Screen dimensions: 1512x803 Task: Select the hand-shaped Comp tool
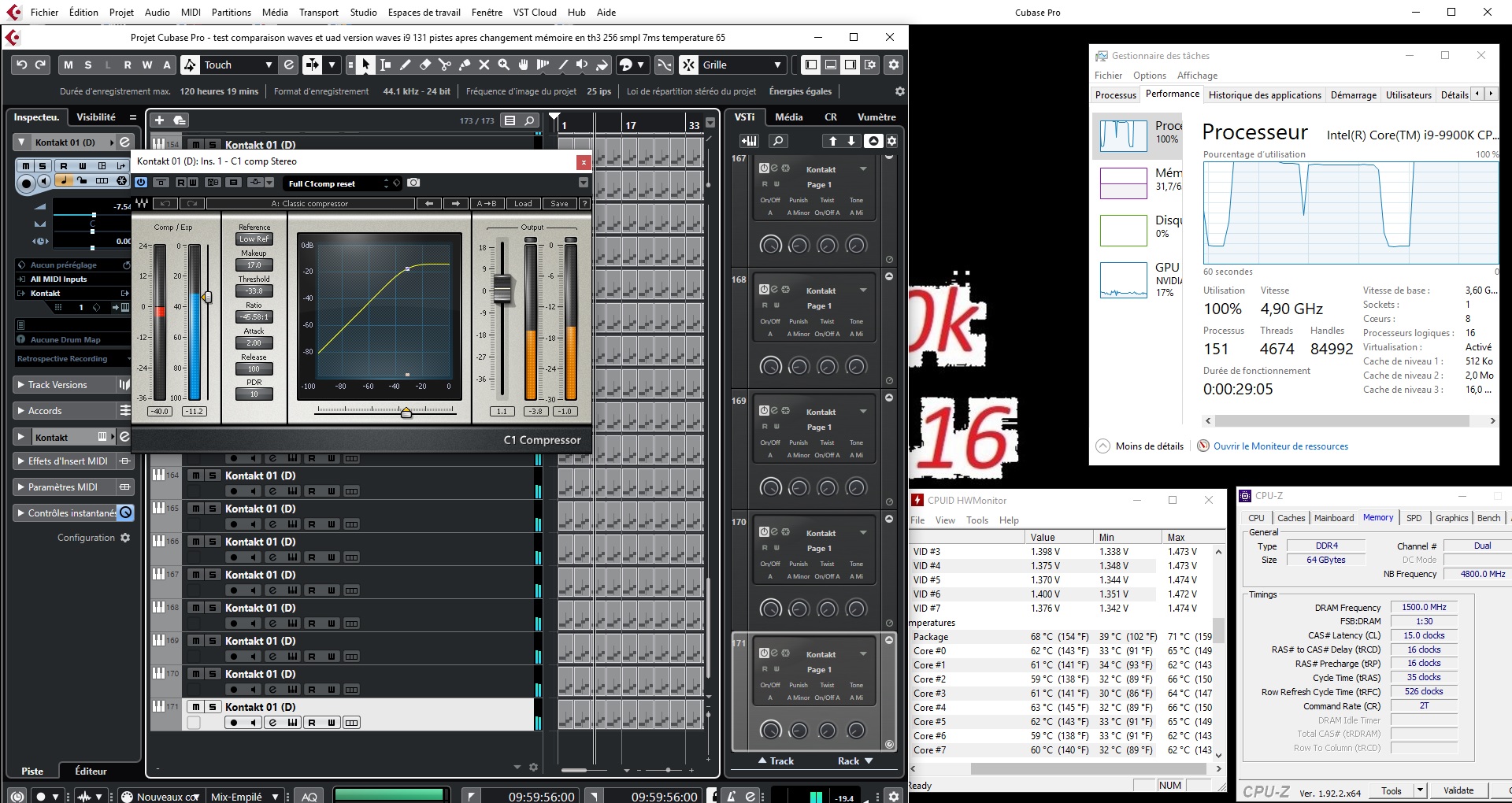(524, 65)
